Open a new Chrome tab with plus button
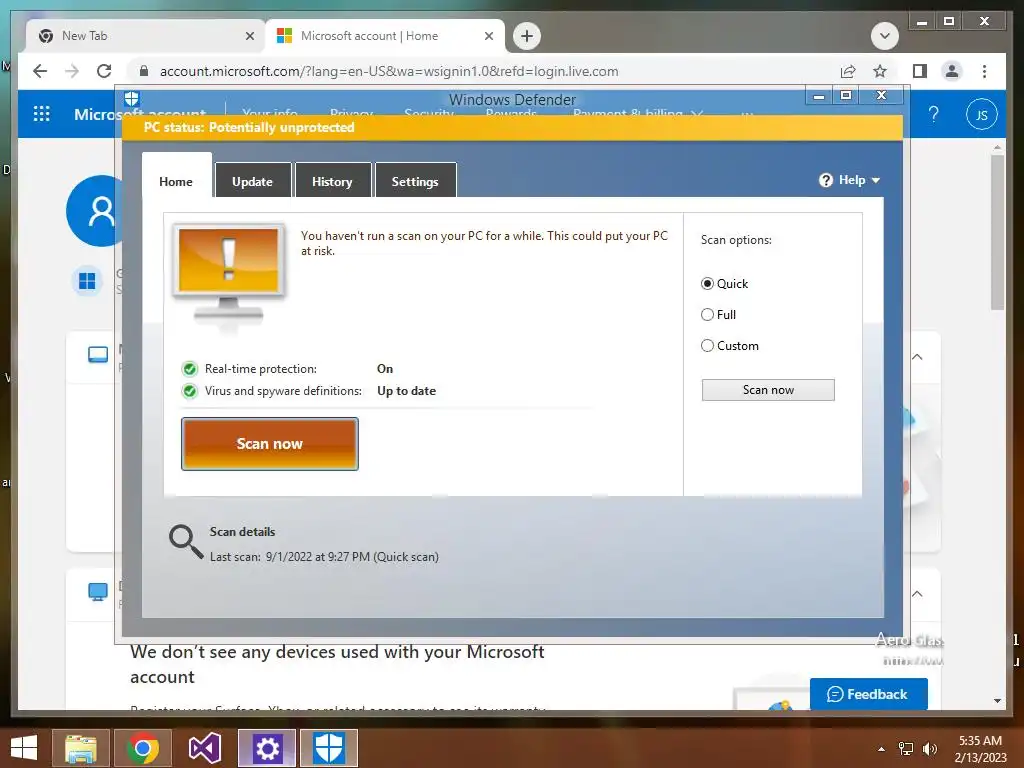Viewport: 1024px width, 768px height. pos(527,36)
